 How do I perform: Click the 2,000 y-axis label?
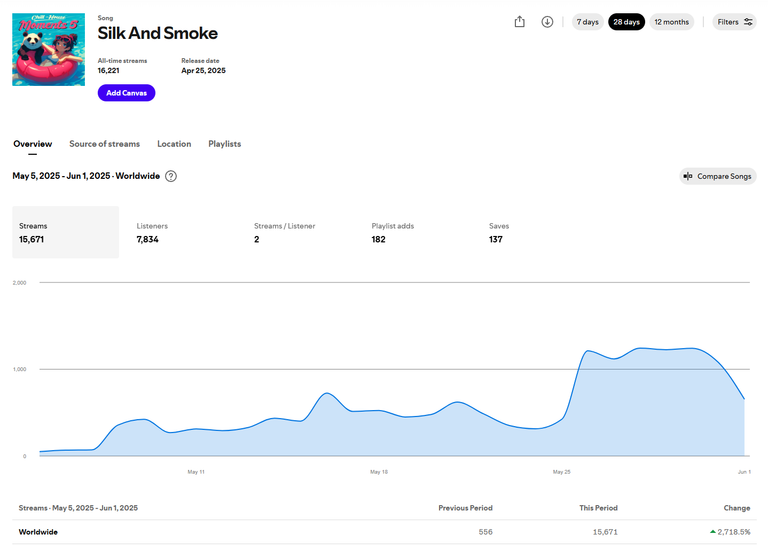coord(19,283)
